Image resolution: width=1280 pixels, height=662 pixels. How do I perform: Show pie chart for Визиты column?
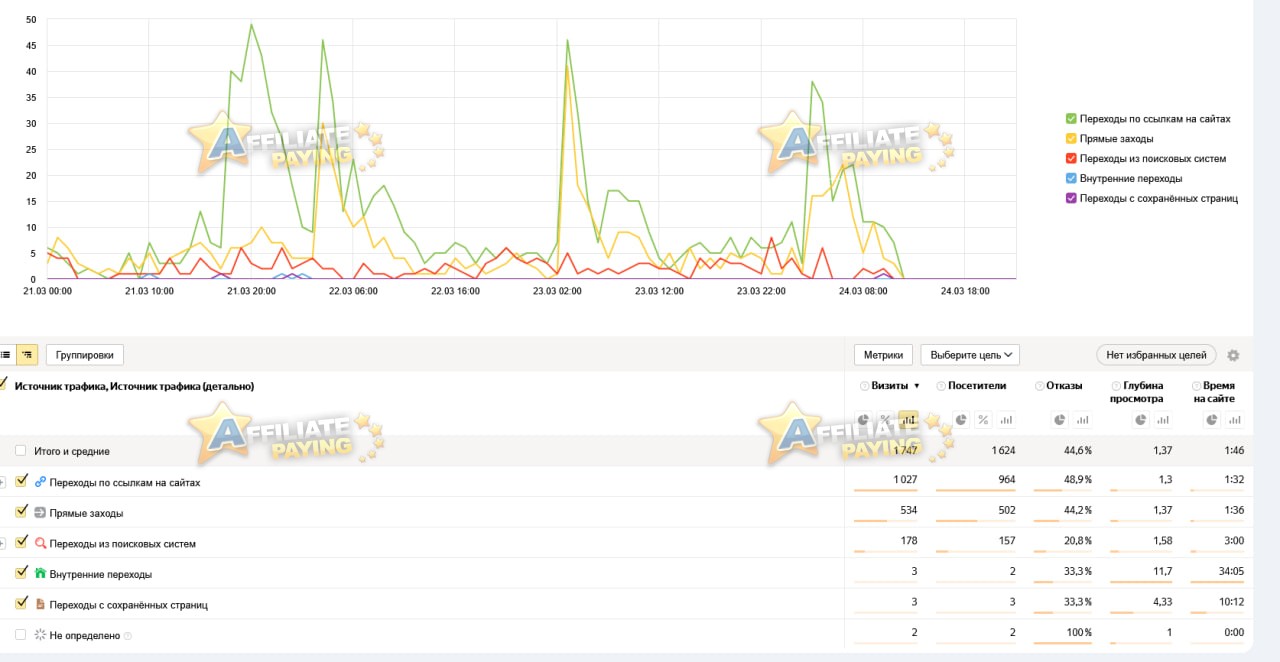[x=865, y=420]
